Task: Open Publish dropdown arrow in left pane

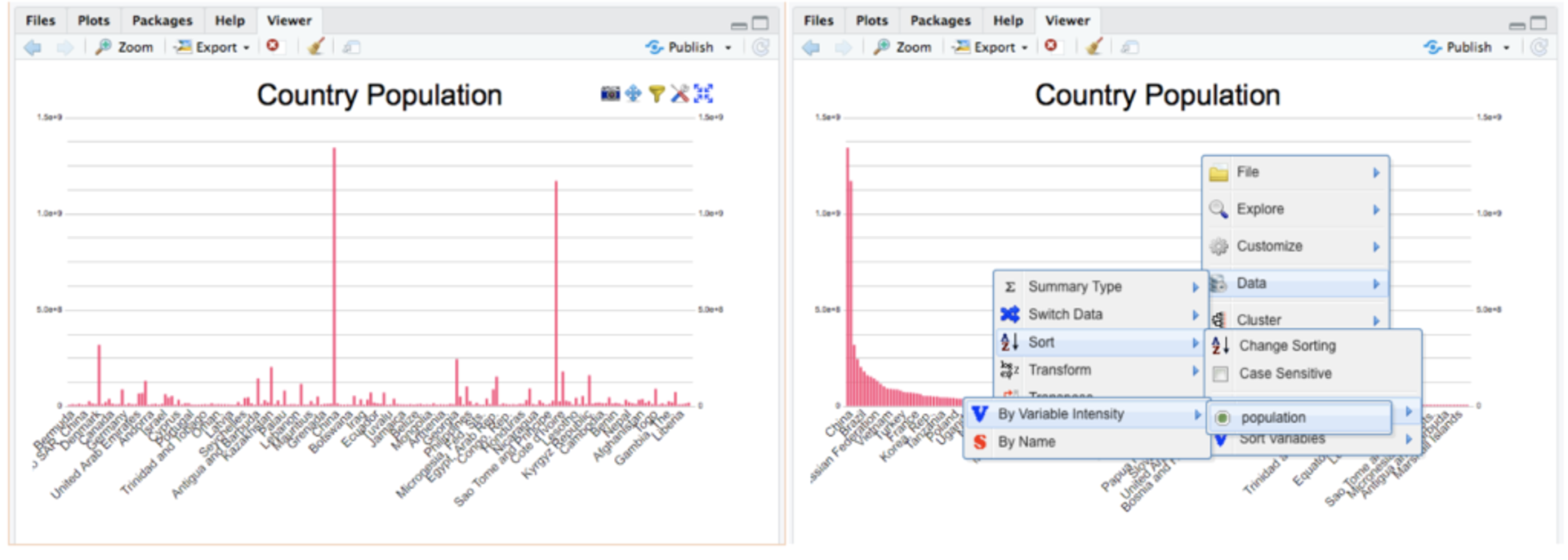Action: [728, 48]
